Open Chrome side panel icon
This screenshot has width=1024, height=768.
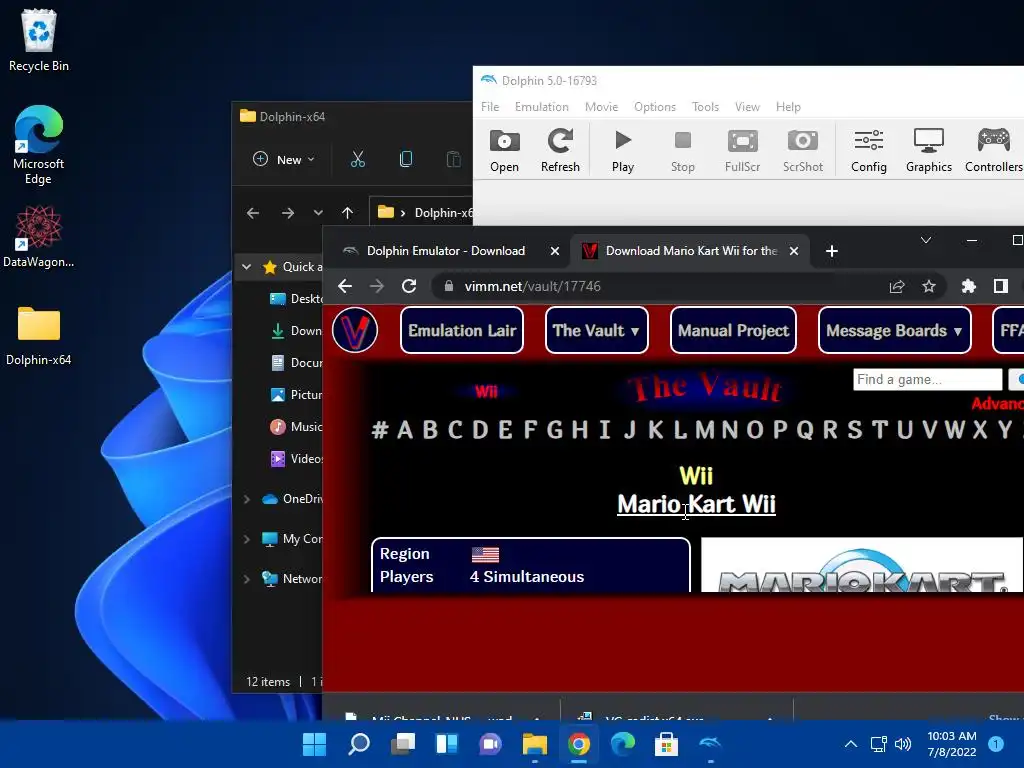click(x=1000, y=286)
